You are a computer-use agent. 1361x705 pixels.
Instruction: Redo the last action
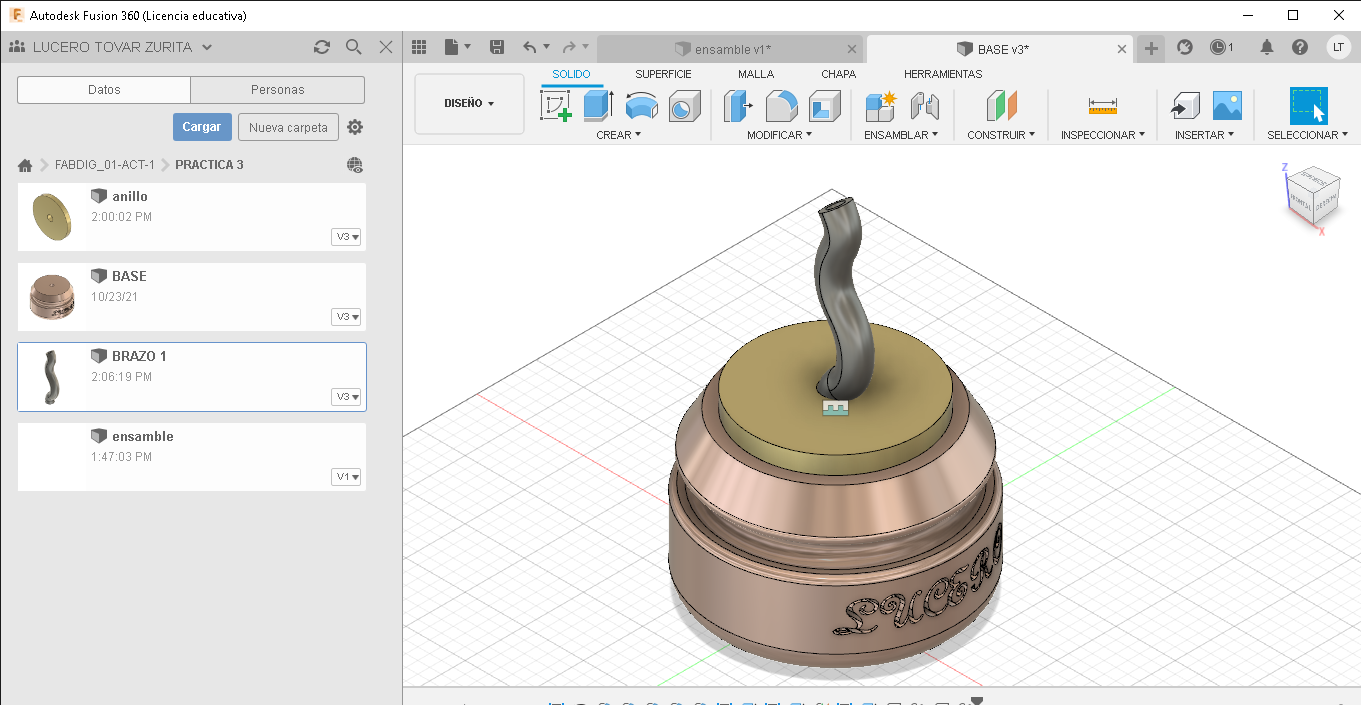(x=568, y=47)
